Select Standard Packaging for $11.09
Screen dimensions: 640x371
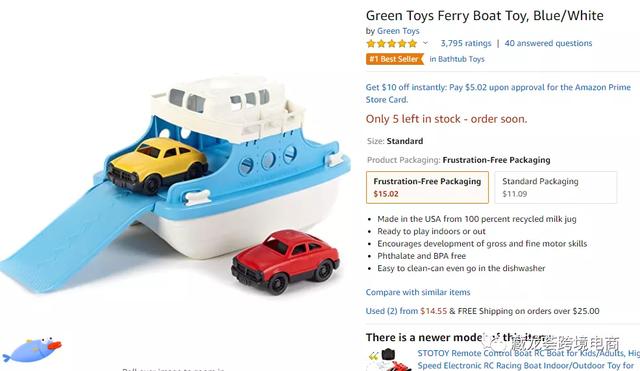[556, 187]
